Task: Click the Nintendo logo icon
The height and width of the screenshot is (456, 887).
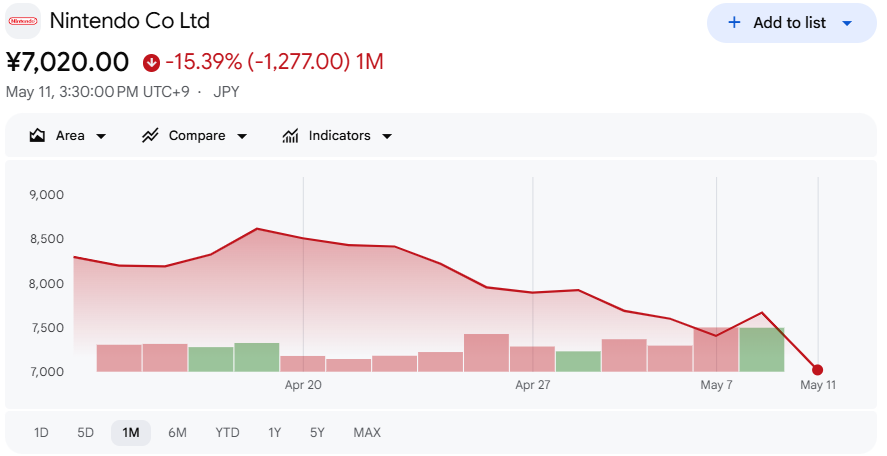Action: click(x=23, y=21)
